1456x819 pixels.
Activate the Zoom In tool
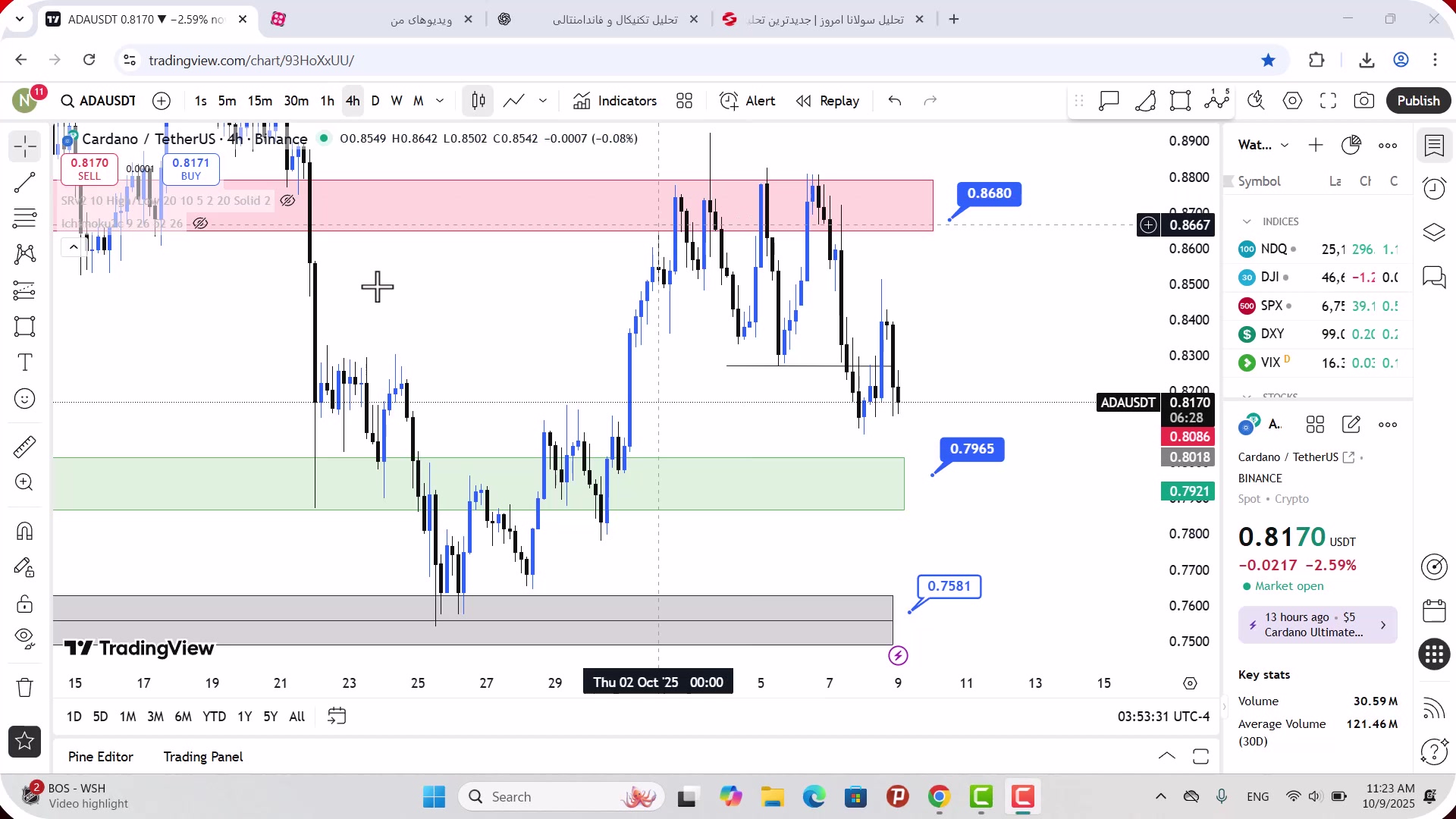[25, 482]
